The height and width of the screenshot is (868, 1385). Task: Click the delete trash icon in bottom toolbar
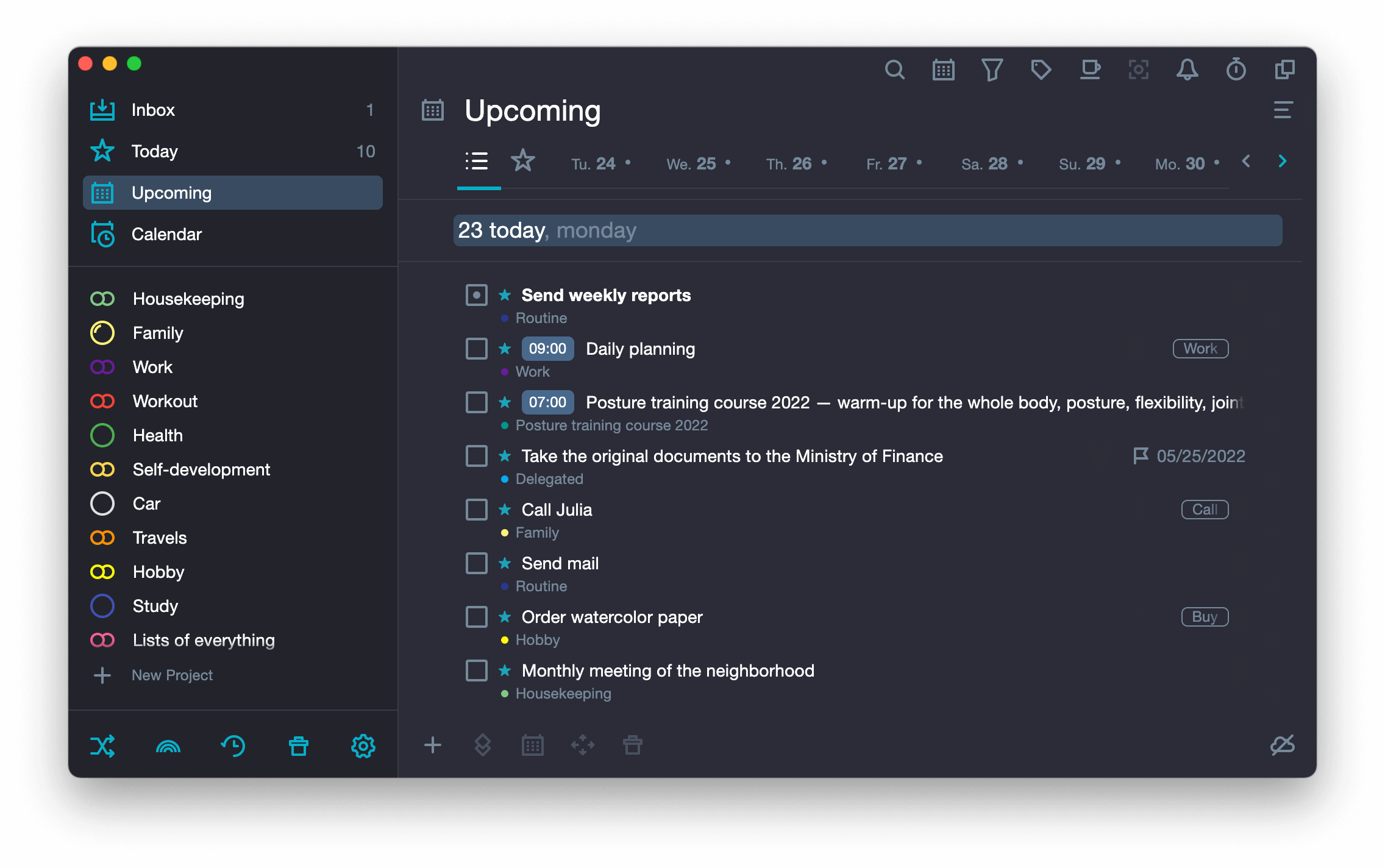coord(632,745)
